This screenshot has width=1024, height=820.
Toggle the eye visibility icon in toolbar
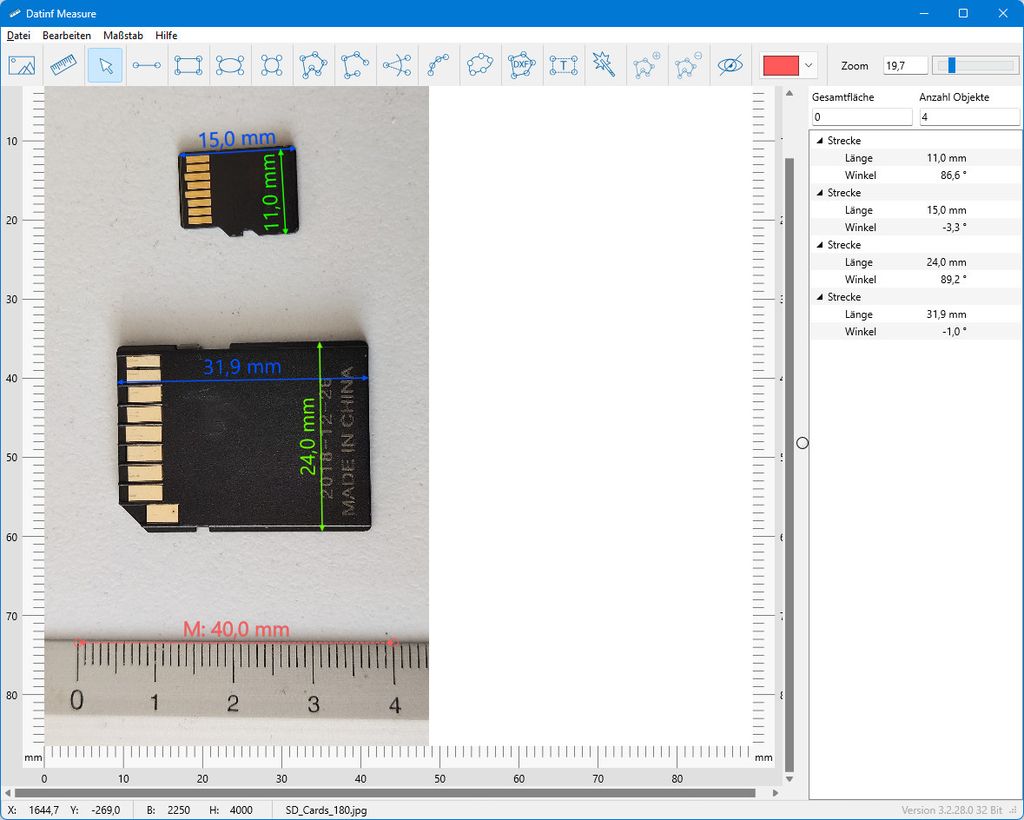coord(731,65)
